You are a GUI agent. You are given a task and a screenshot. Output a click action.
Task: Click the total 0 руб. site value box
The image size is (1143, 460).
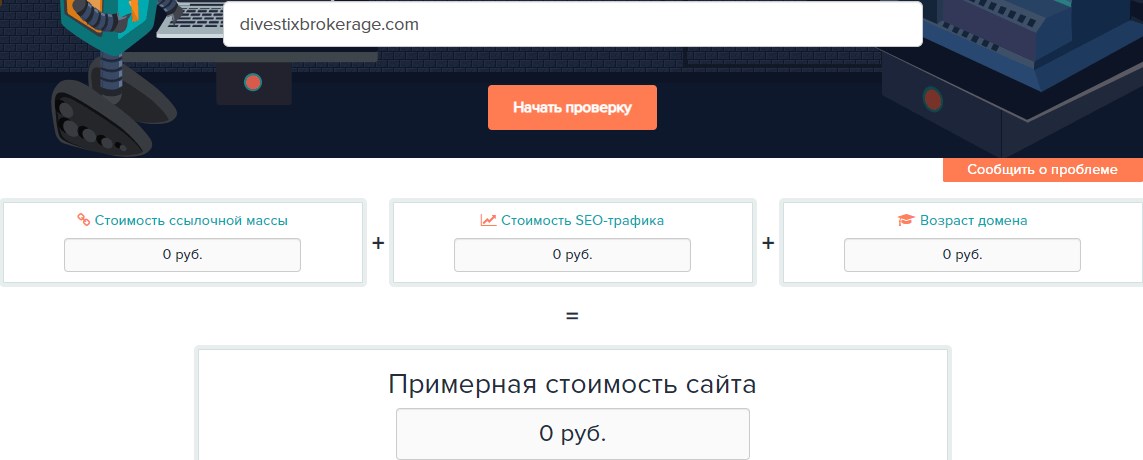(572, 434)
